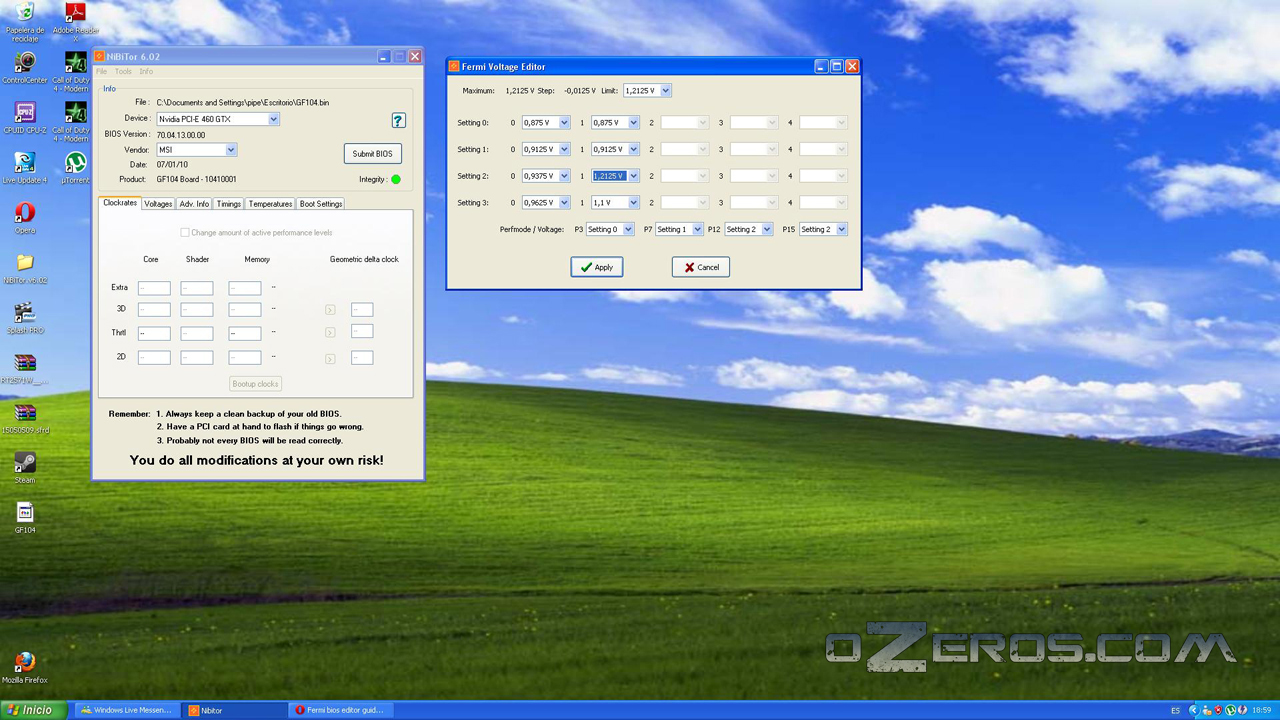Switch to the Timings tab

[x=229, y=204]
